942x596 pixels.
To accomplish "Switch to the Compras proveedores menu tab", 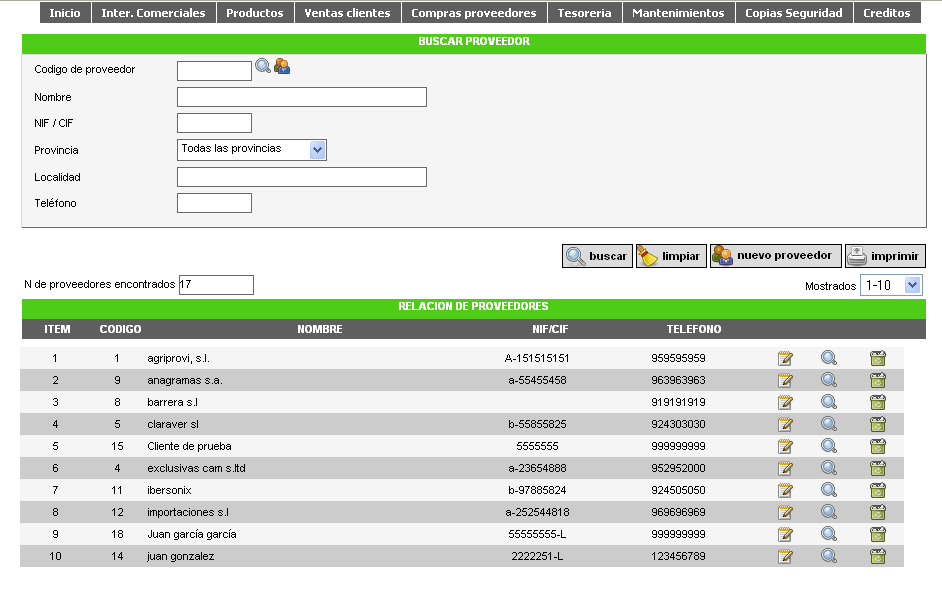I will click(x=474, y=13).
